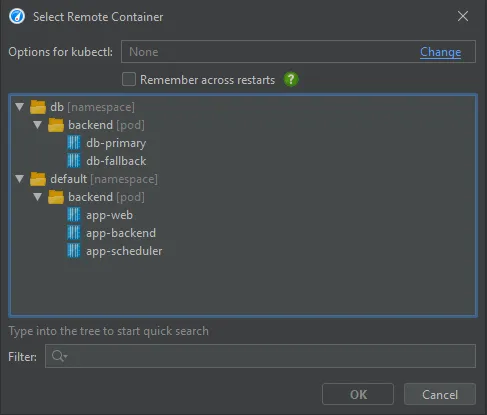Viewport: 487px width, 415px height.
Task: Click the container icon beside app-web
Action: click(74, 215)
